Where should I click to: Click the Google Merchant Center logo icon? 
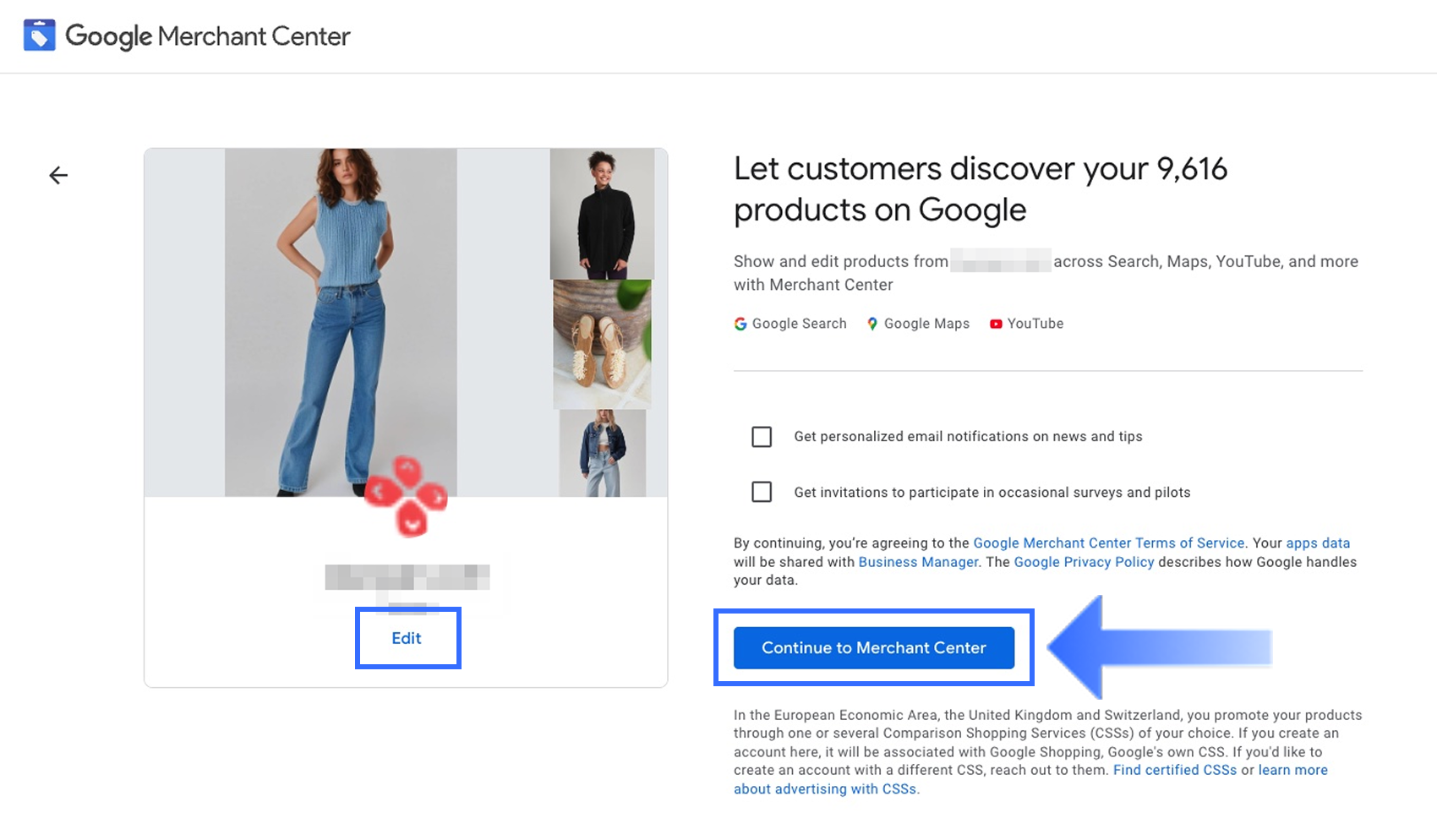(x=39, y=35)
